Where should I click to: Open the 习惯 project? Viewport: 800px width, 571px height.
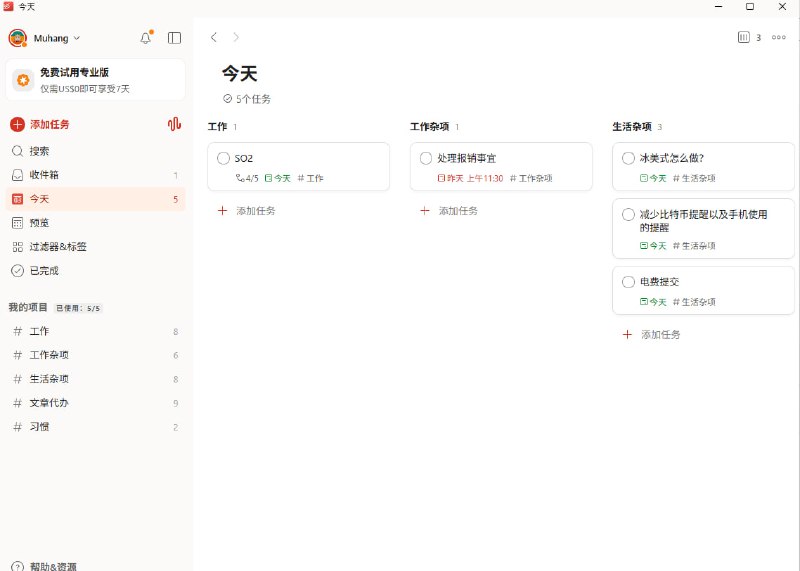coord(95,427)
